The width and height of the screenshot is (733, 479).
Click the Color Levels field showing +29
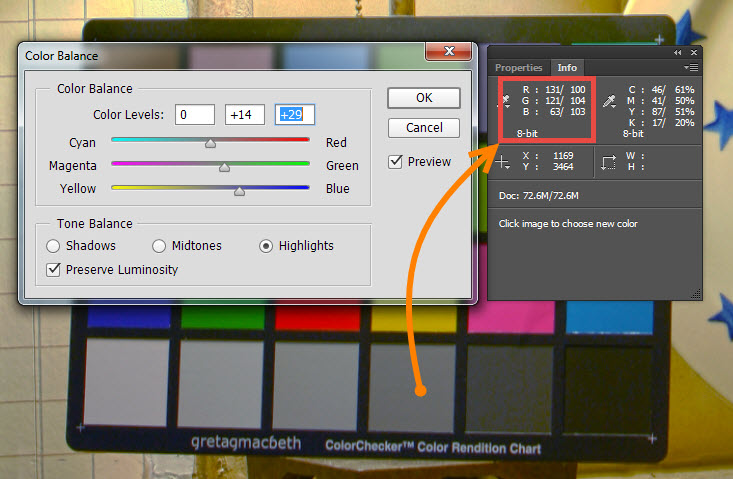tap(295, 114)
